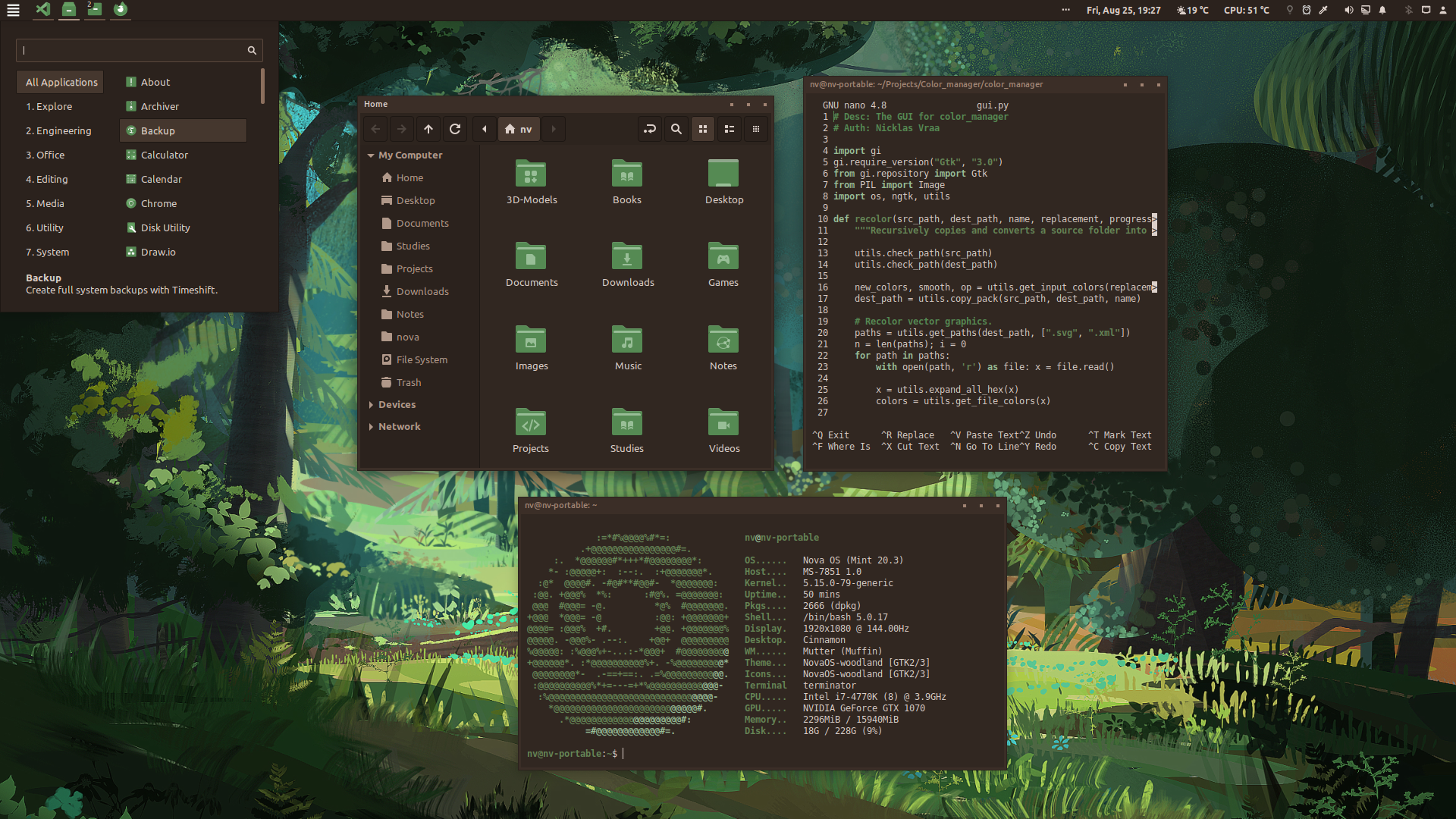This screenshot has height=819, width=1456.
Task: Open notifications bell in top panel
Action: [x=1382, y=10]
